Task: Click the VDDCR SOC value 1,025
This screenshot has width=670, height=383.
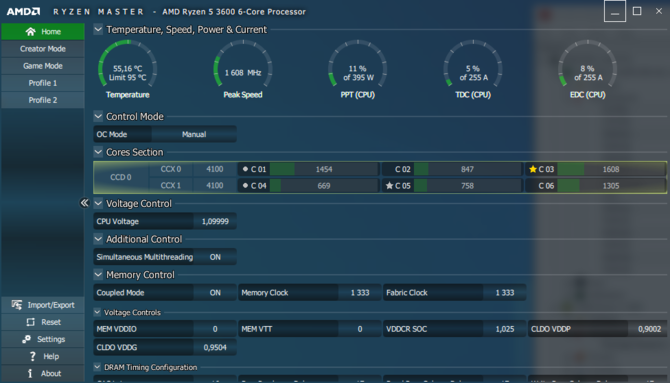Action: [x=505, y=329]
